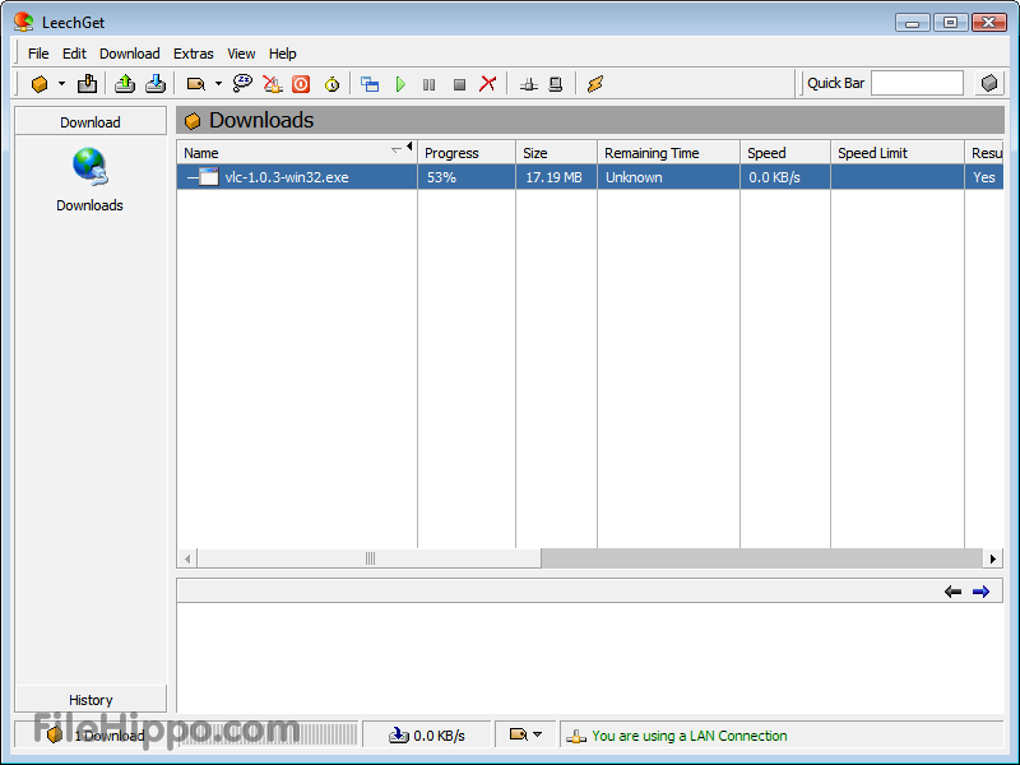Click the blue windows download-properties icon

pos(369,84)
